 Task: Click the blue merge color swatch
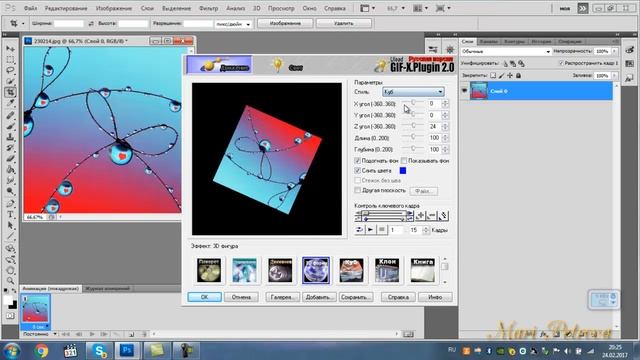tap(403, 171)
